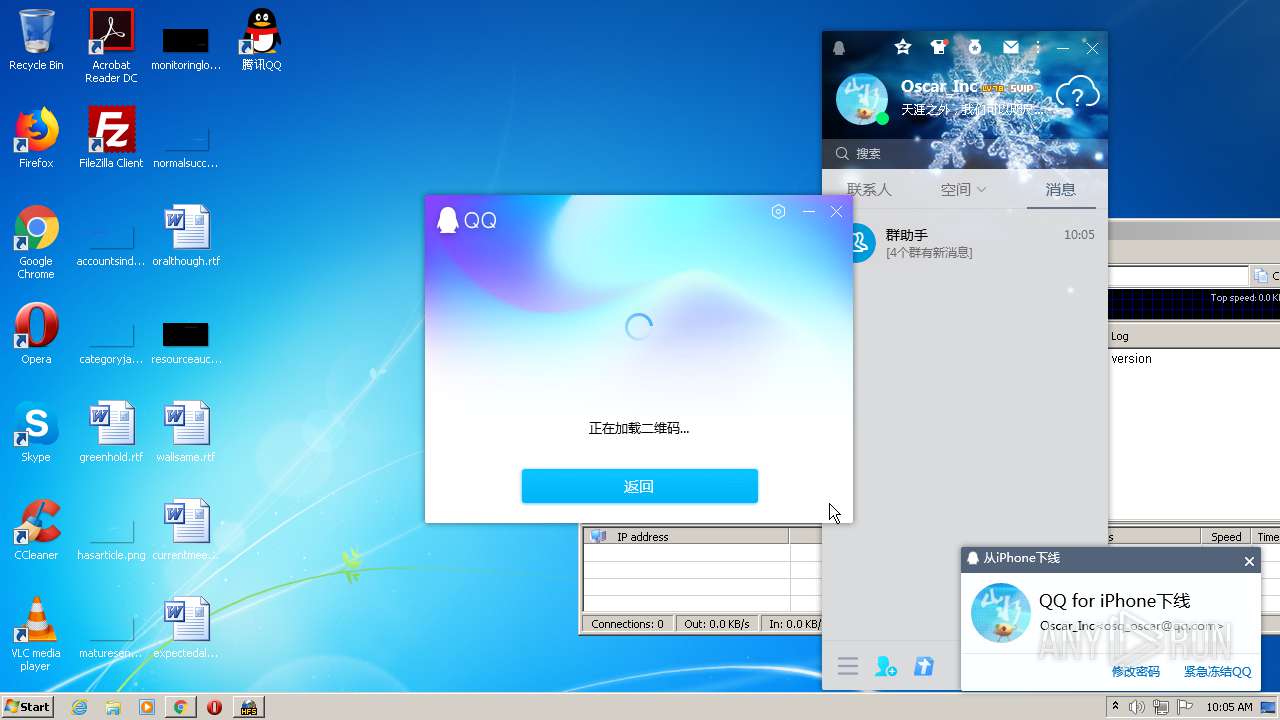The image size is (1280, 720).
Task: Click the Oscar_Inc nickname text
Action: click(939, 87)
